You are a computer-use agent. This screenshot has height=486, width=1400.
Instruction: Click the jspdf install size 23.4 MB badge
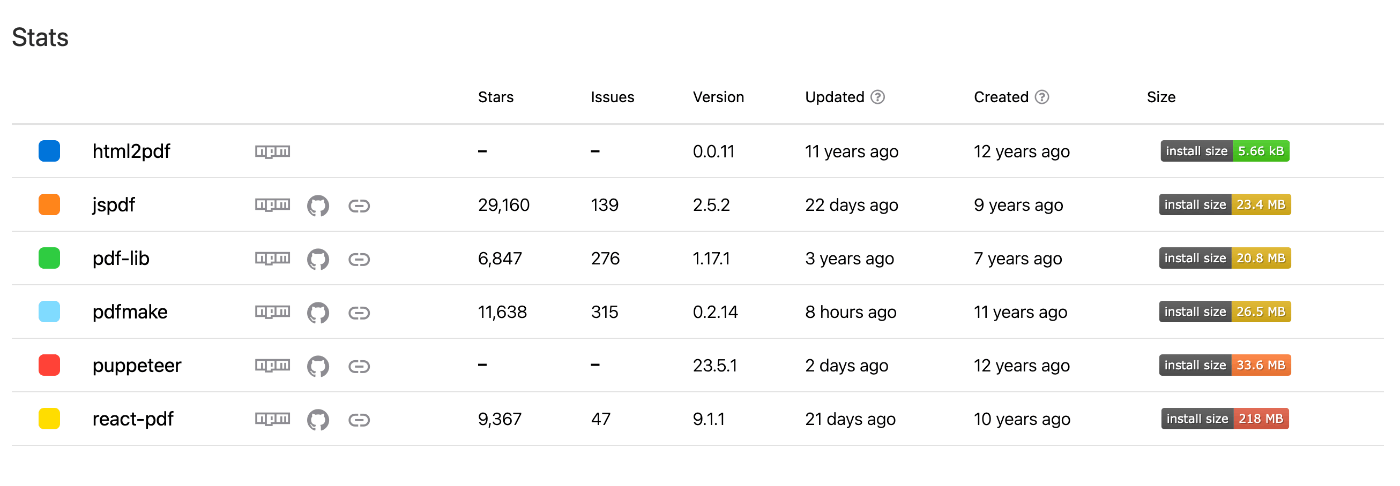[1225, 204]
